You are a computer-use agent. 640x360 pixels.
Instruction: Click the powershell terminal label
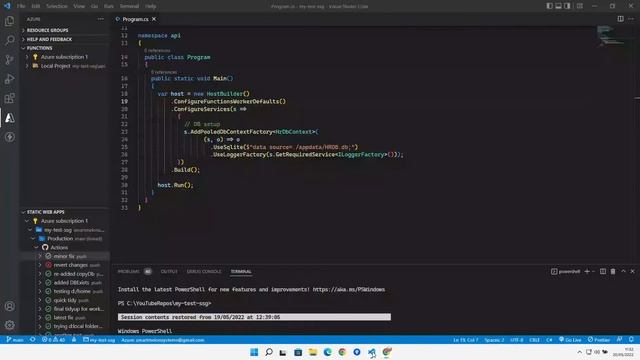click(565, 271)
